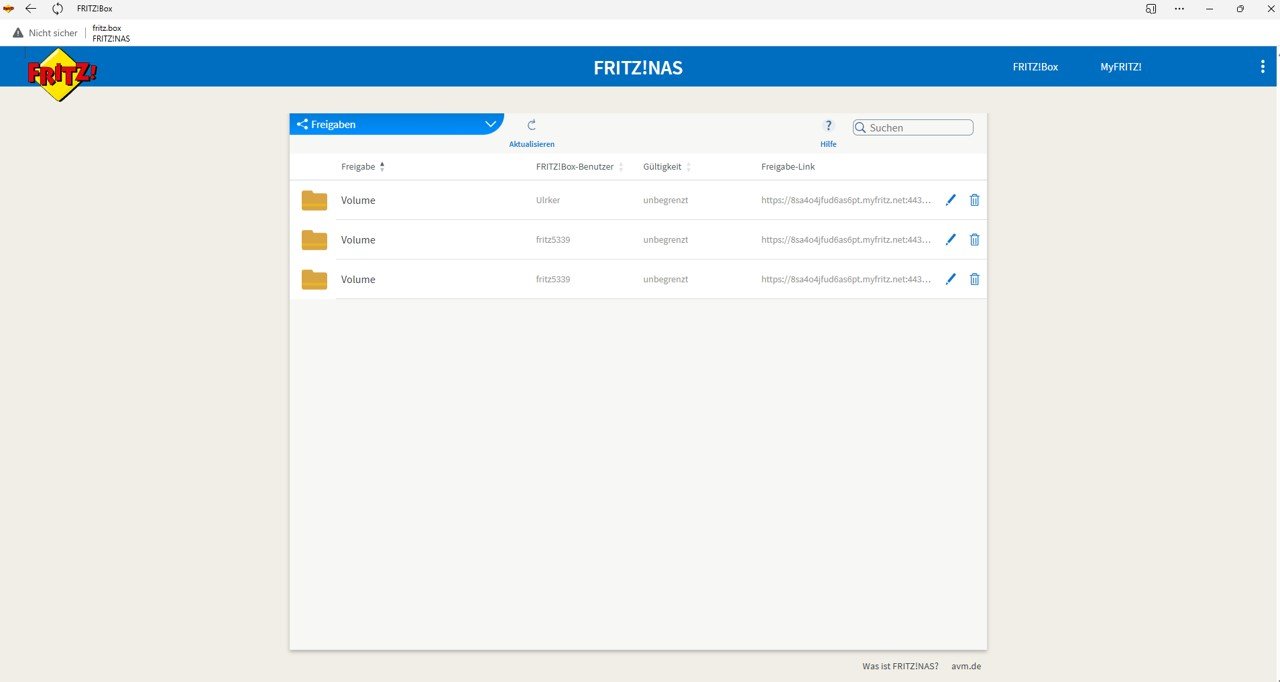1280x682 pixels.
Task: Click magnifier icon in Suchen field
Action: 860,128
